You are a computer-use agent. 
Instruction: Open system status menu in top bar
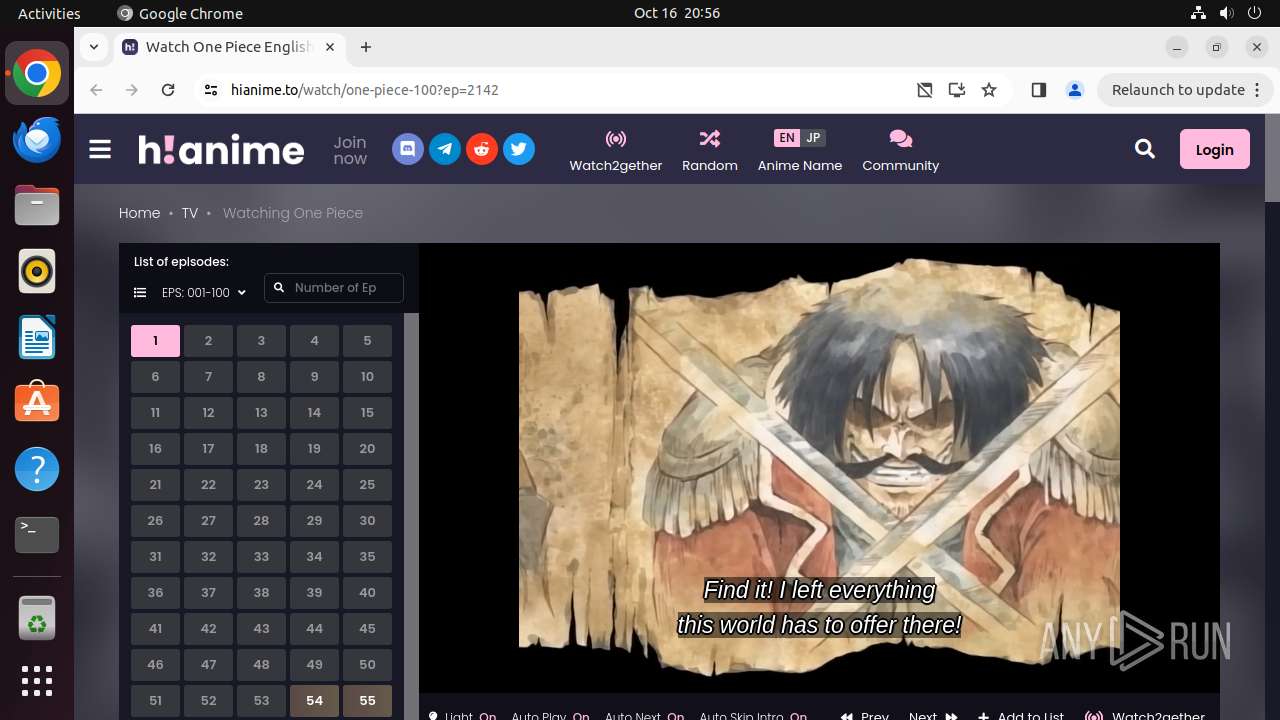(1227, 13)
